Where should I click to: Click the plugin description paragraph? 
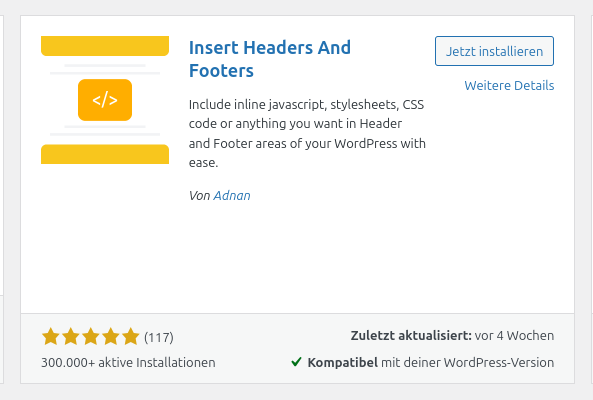point(307,133)
